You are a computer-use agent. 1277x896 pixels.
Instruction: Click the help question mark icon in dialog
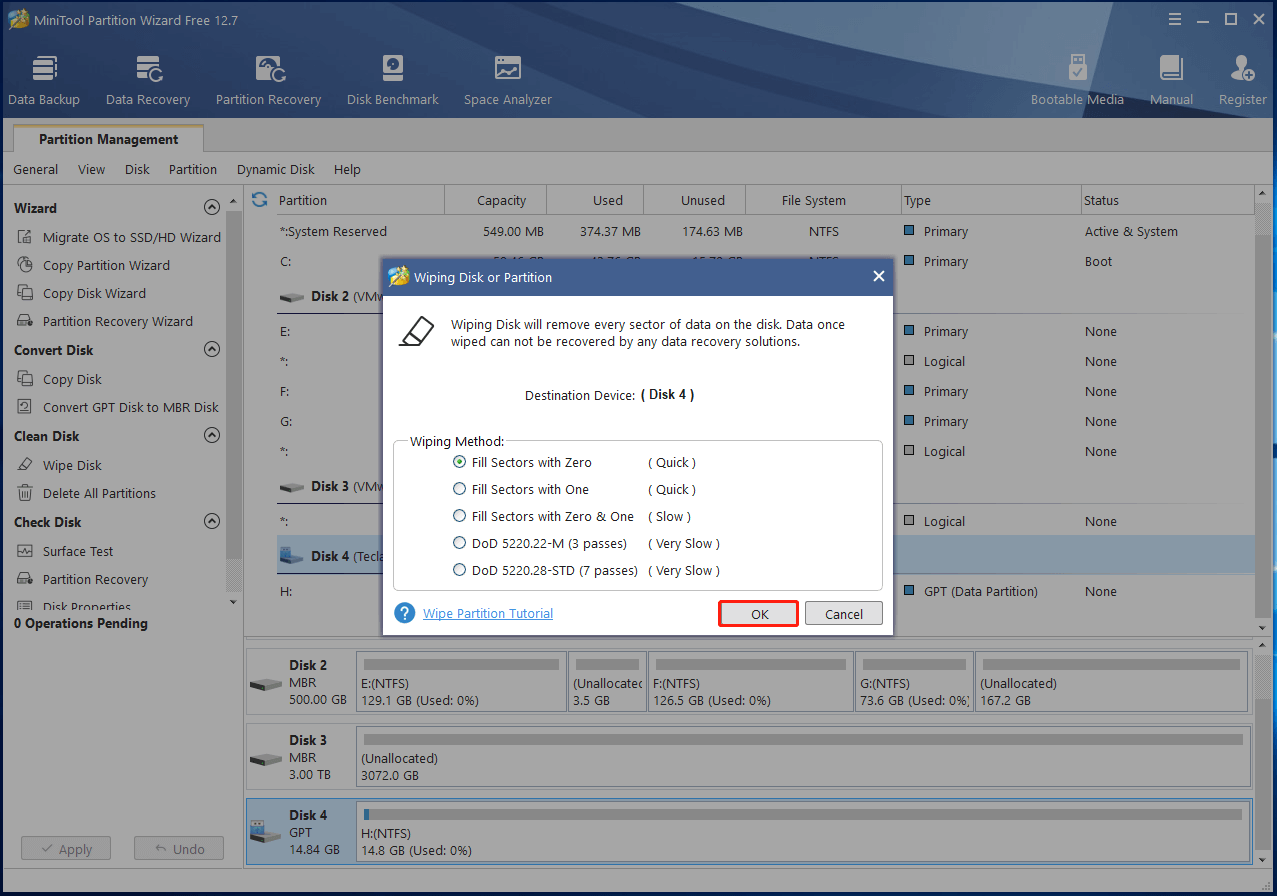pyautogui.click(x=405, y=613)
